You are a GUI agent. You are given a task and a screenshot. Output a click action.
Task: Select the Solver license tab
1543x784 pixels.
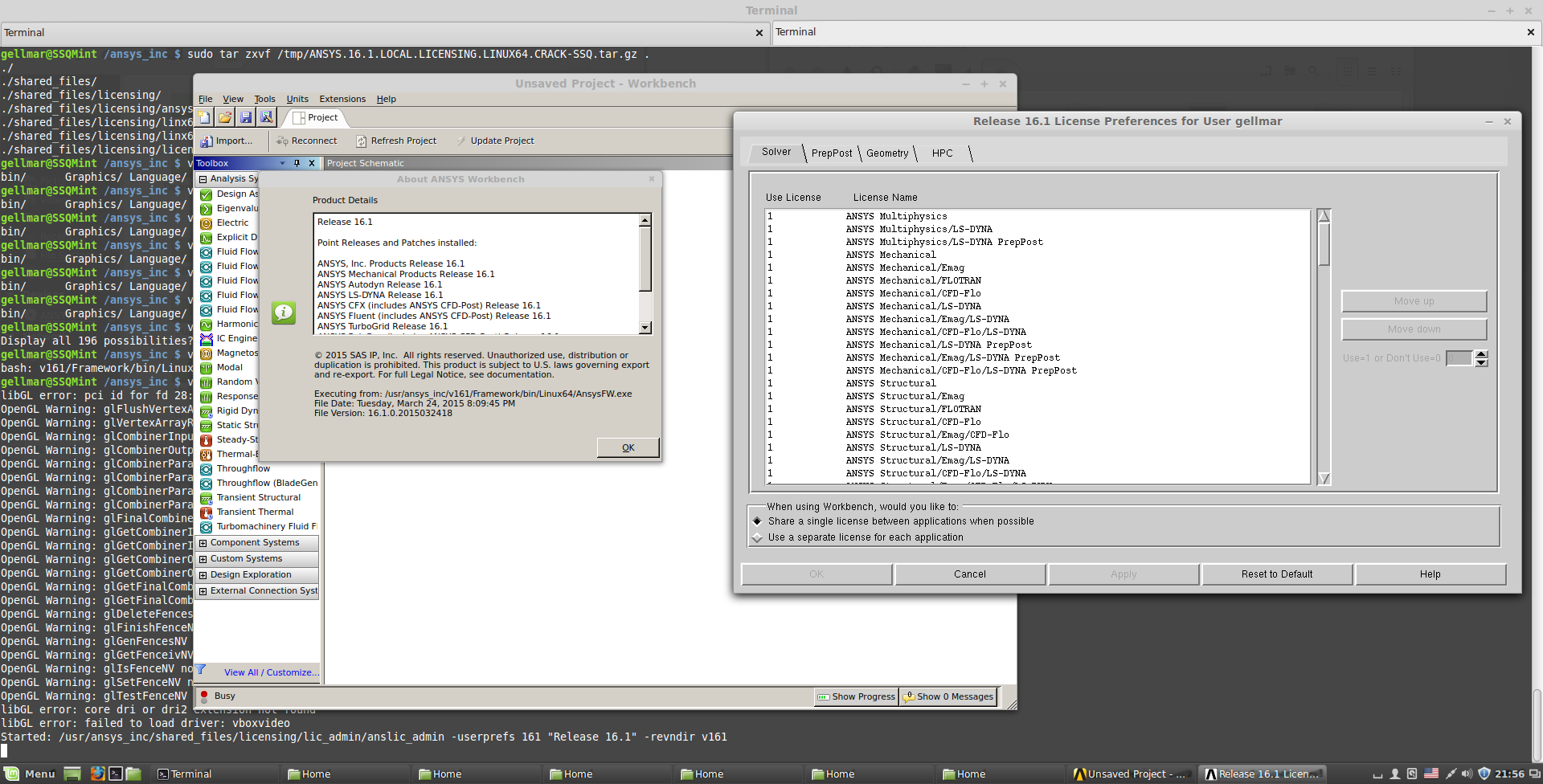point(776,152)
